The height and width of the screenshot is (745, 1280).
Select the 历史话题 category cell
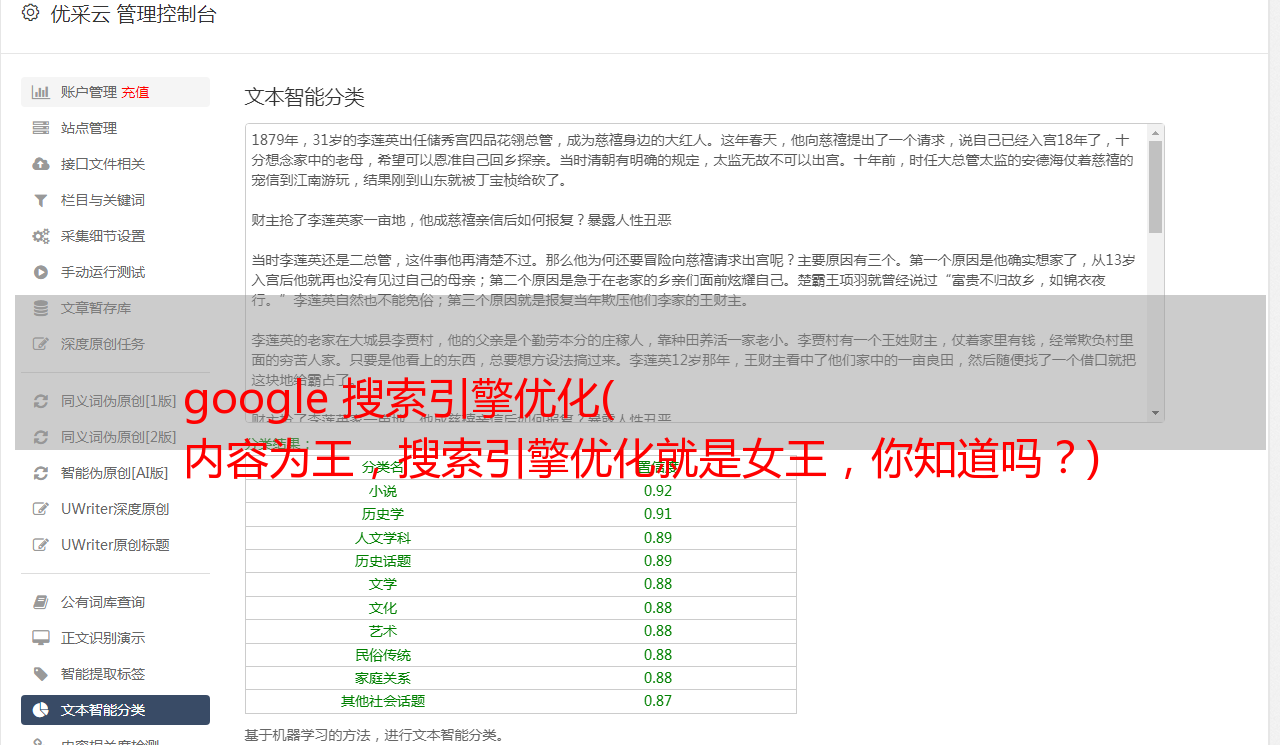[x=382, y=561]
